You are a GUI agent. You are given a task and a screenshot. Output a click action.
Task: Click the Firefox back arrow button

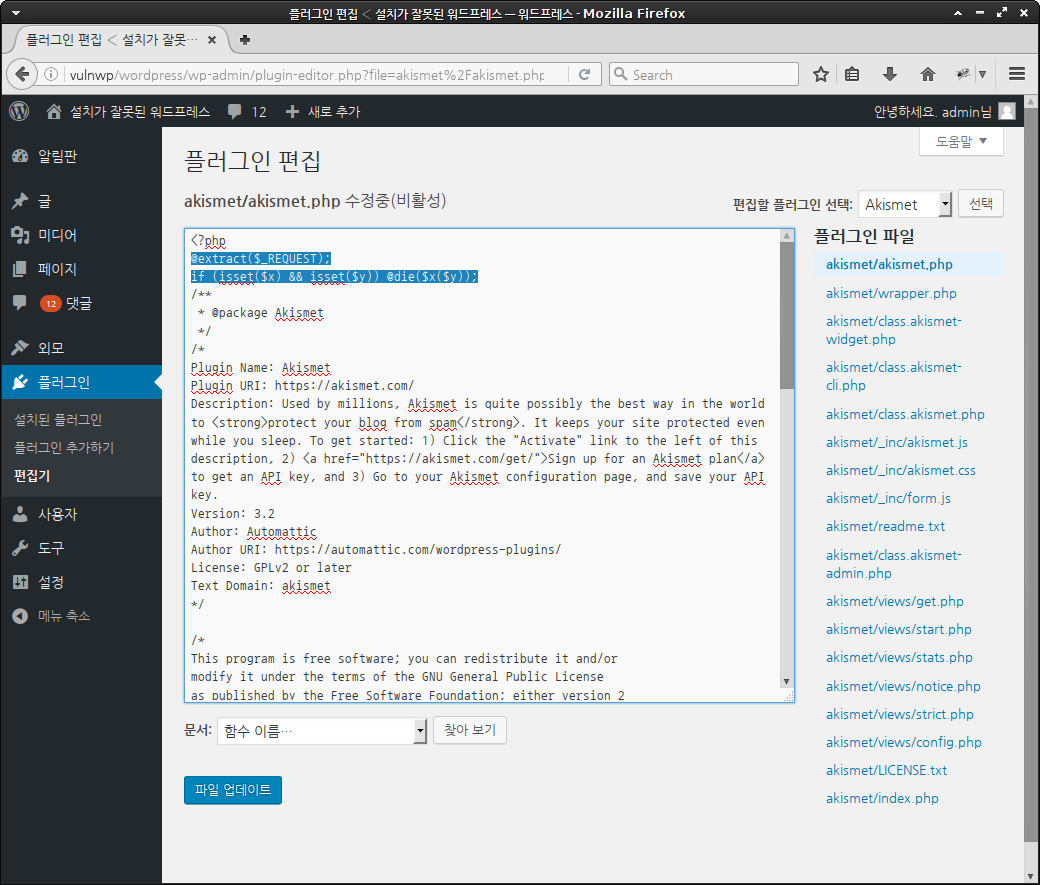[21, 74]
